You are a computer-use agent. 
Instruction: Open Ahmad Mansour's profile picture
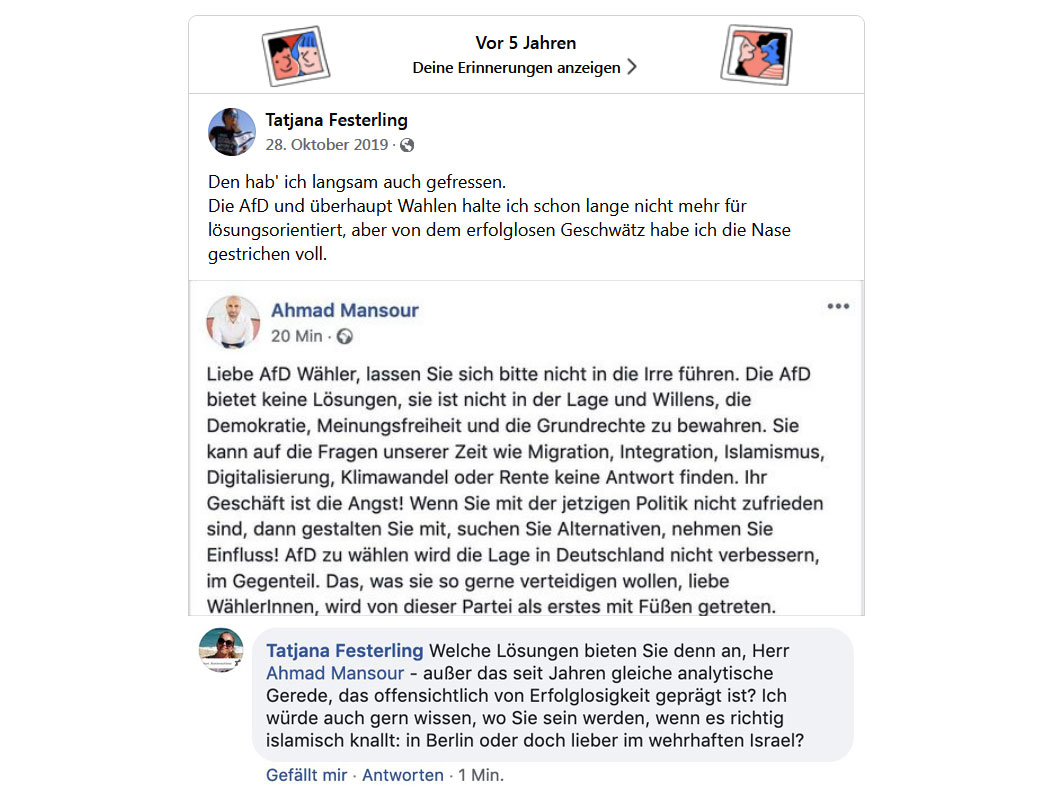tap(233, 322)
